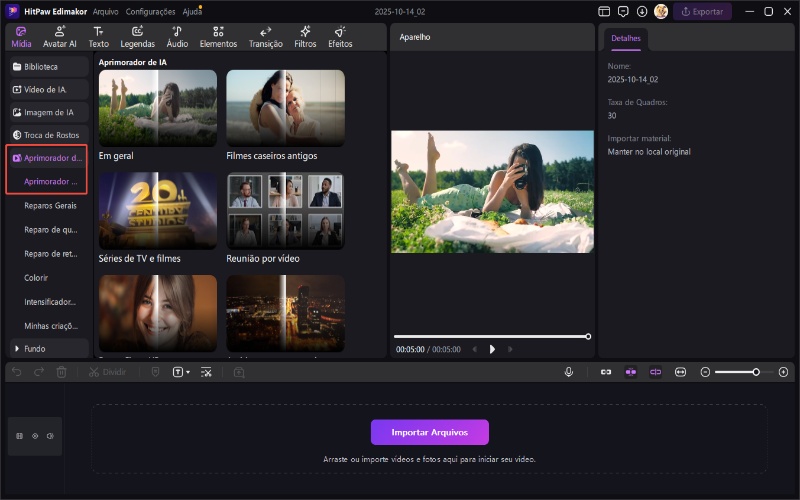This screenshot has width=800, height=500.
Task: Open the Configurações menu
Action: click(150, 12)
